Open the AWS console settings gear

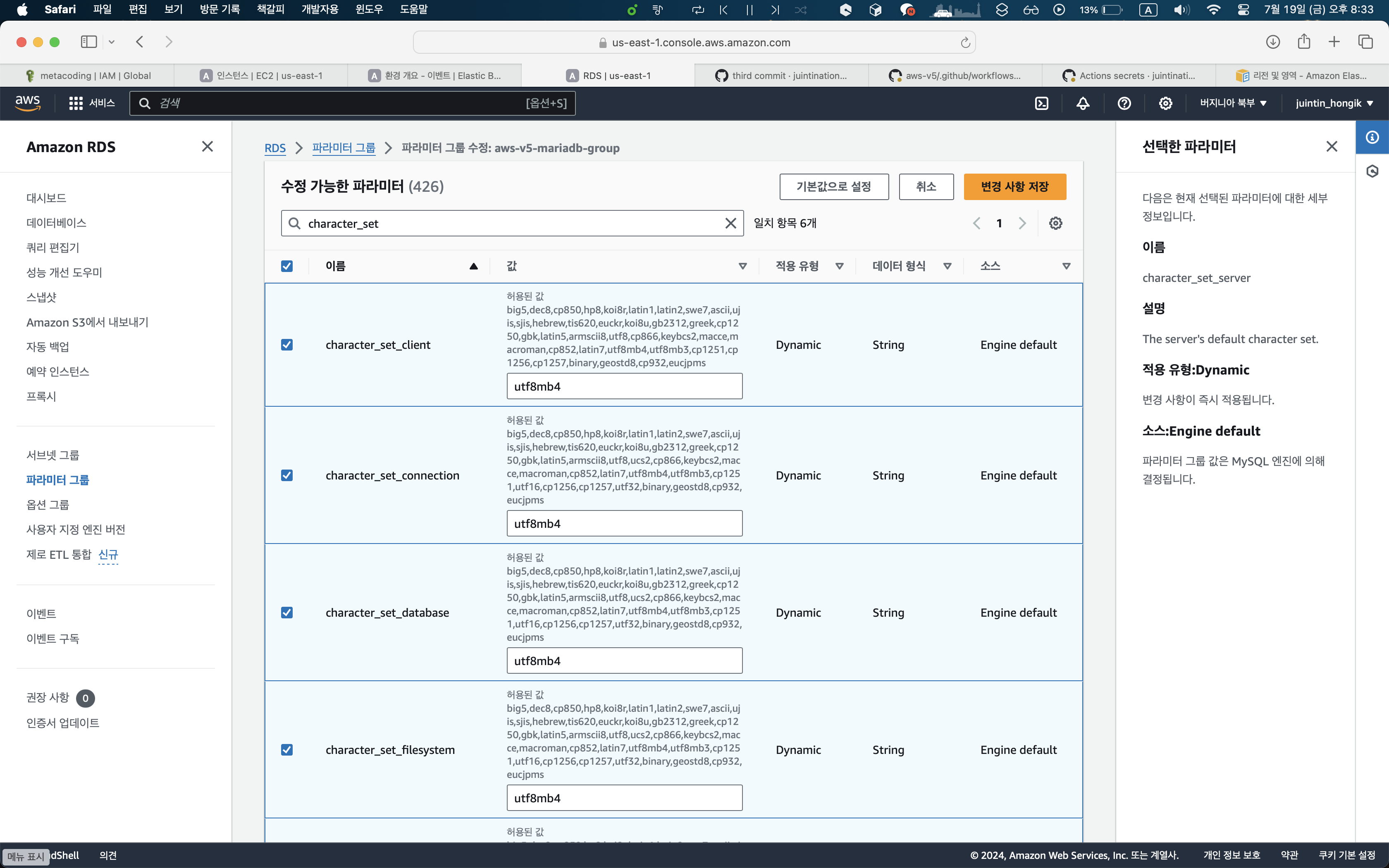tap(1165, 103)
